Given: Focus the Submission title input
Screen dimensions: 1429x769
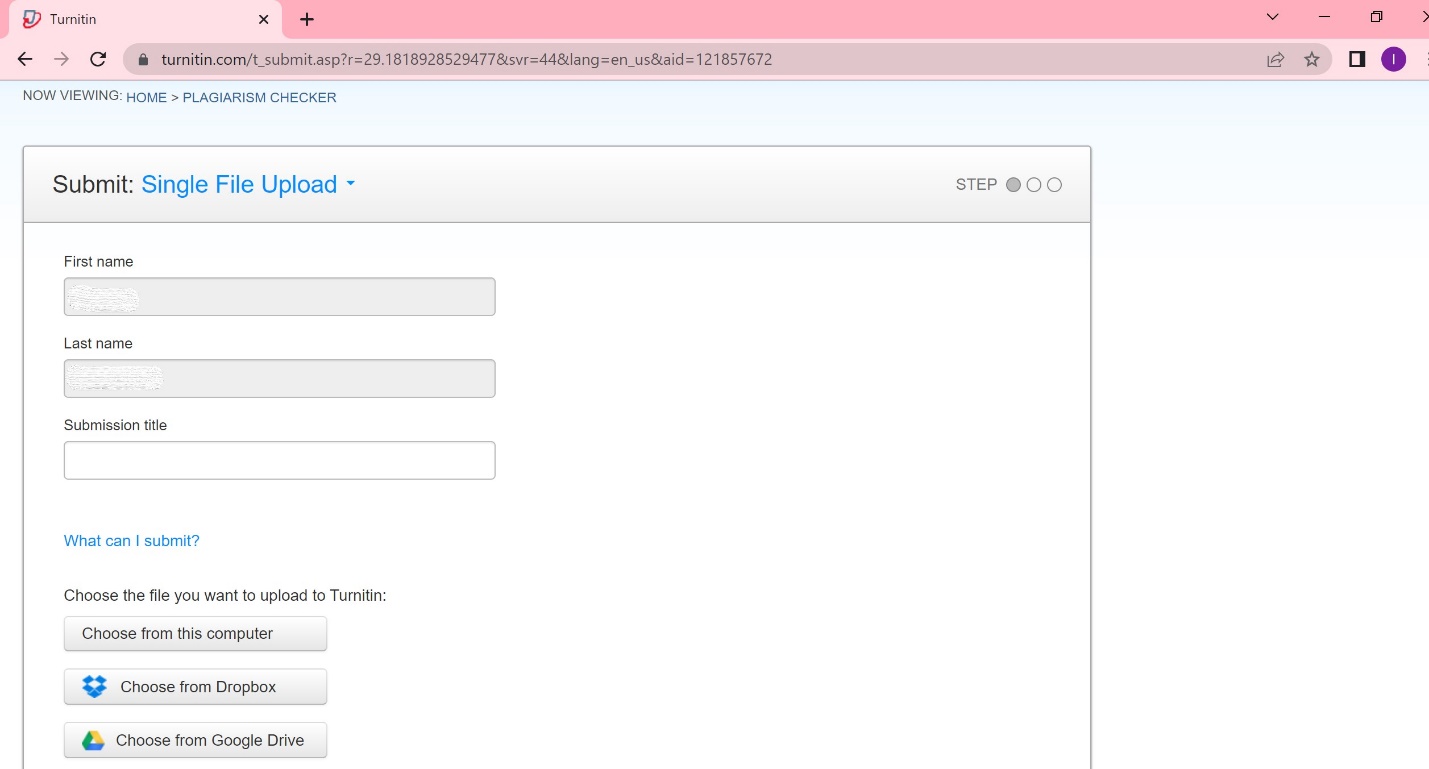Looking at the screenshot, I should pyautogui.click(x=280, y=461).
